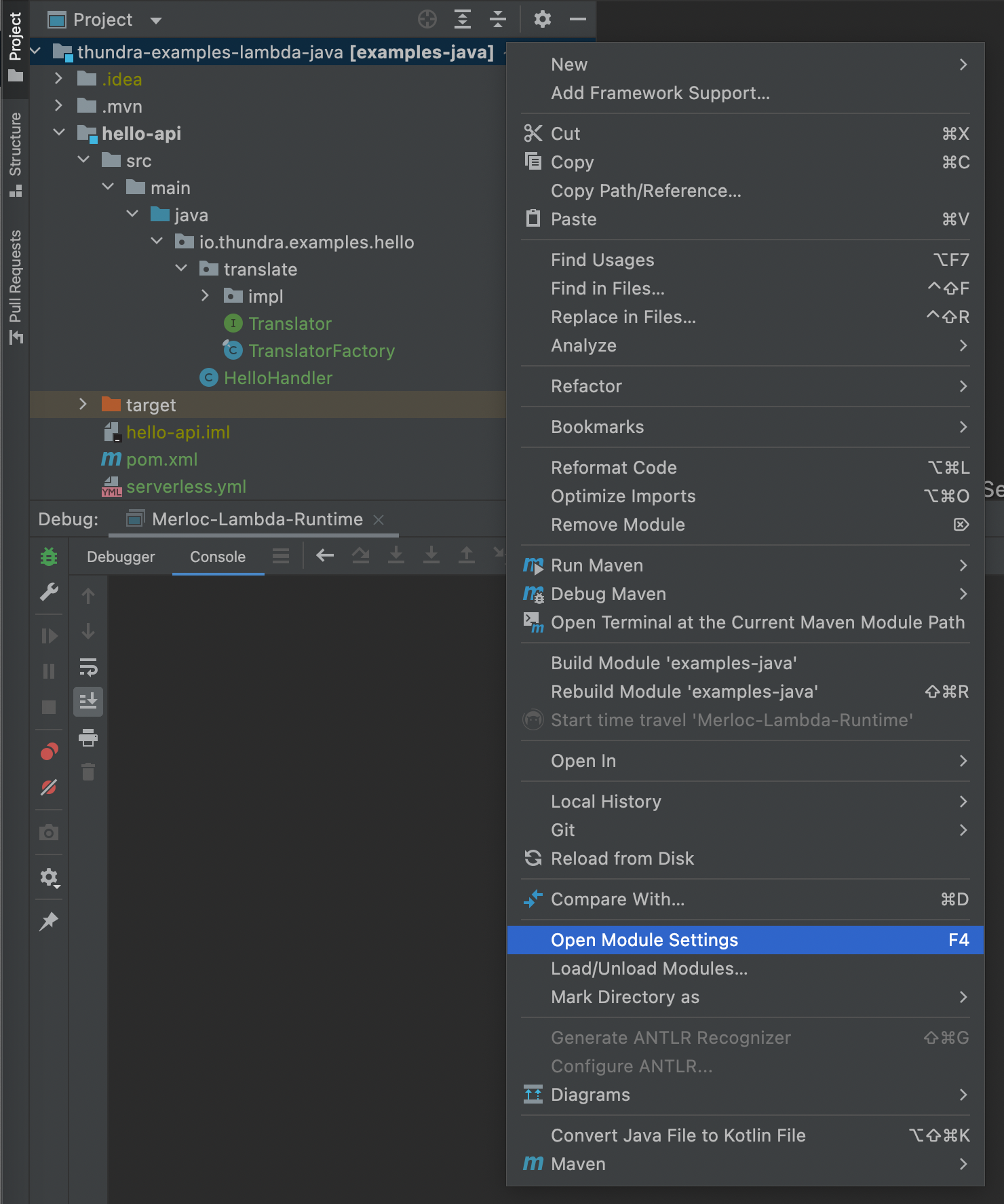Choose Open Terminal at Current Maven Module Path
This screenshot has height=1204, width=1004.
click(x=745, y=622)
